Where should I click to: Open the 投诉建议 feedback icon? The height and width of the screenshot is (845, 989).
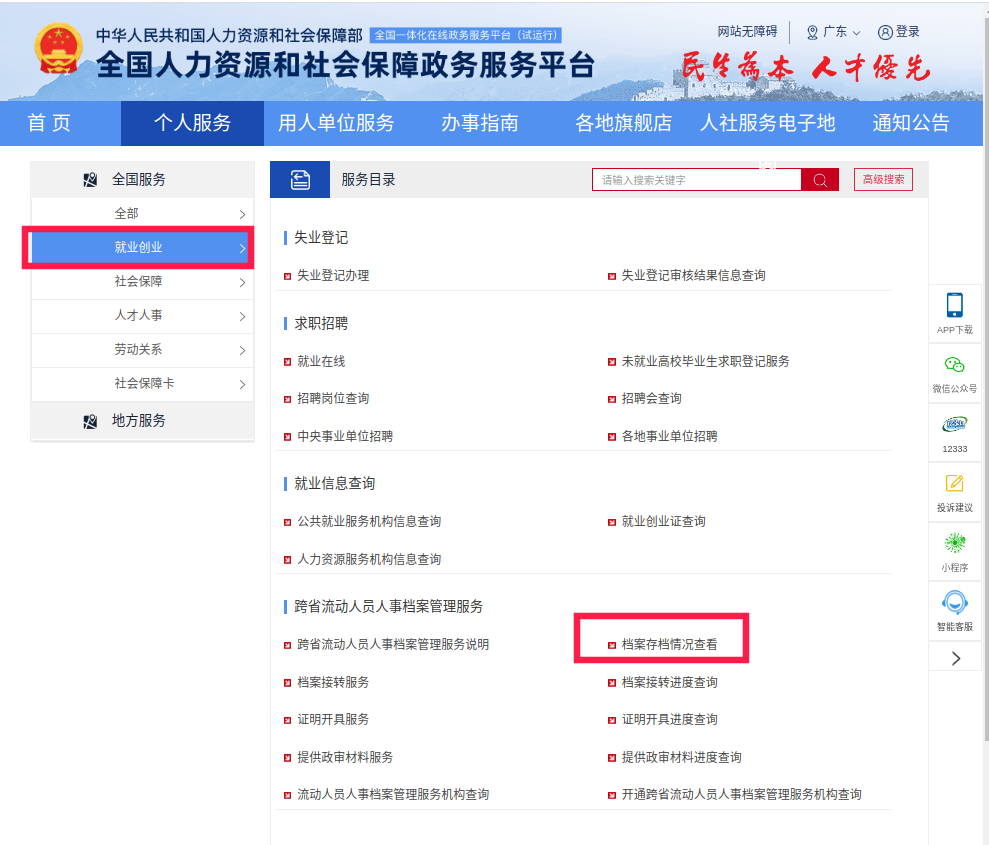pyautogui.click(x=955, y=484)
